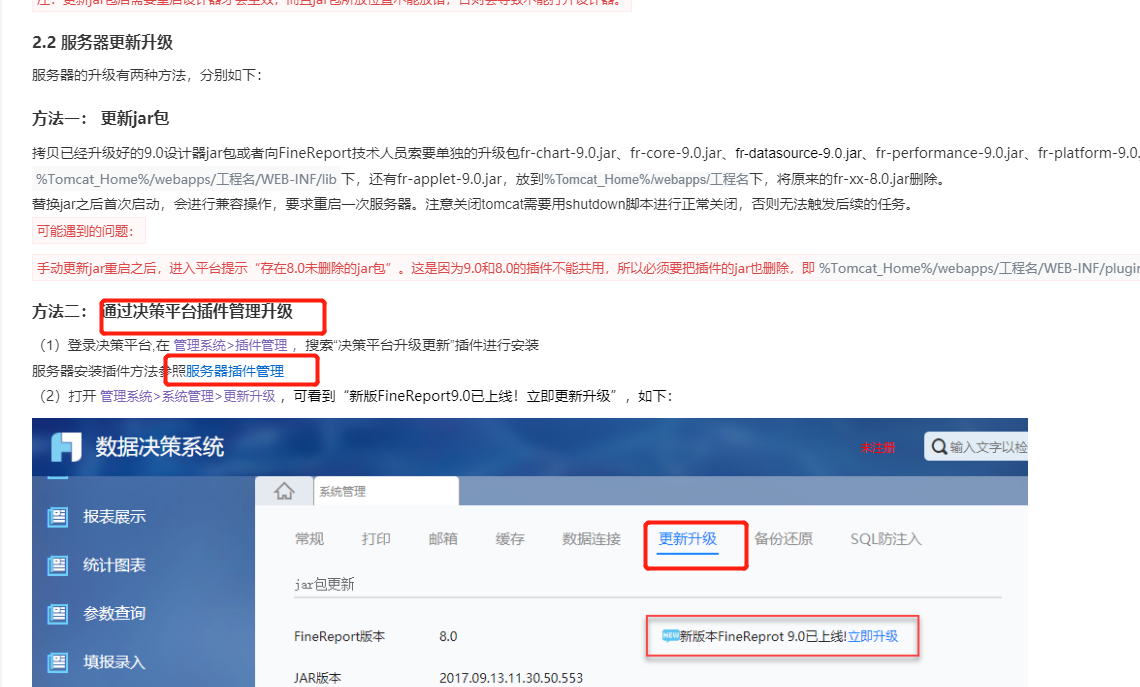Open the 服务器插件管理 link

click(235, 371)
